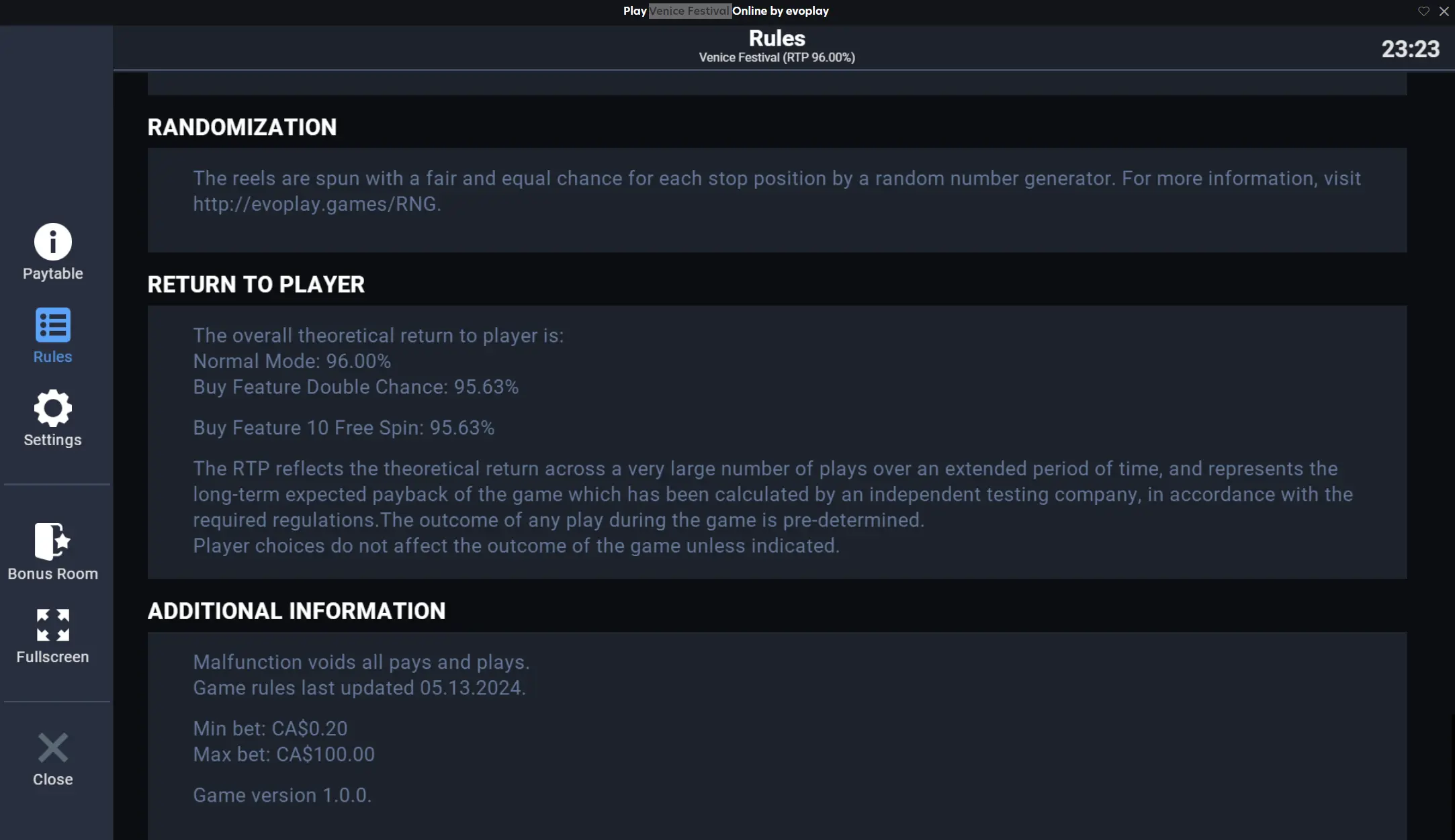Click the 23:23 clock display
This screenshot has height=840, width=1455.
click(x=1410, y=49)
